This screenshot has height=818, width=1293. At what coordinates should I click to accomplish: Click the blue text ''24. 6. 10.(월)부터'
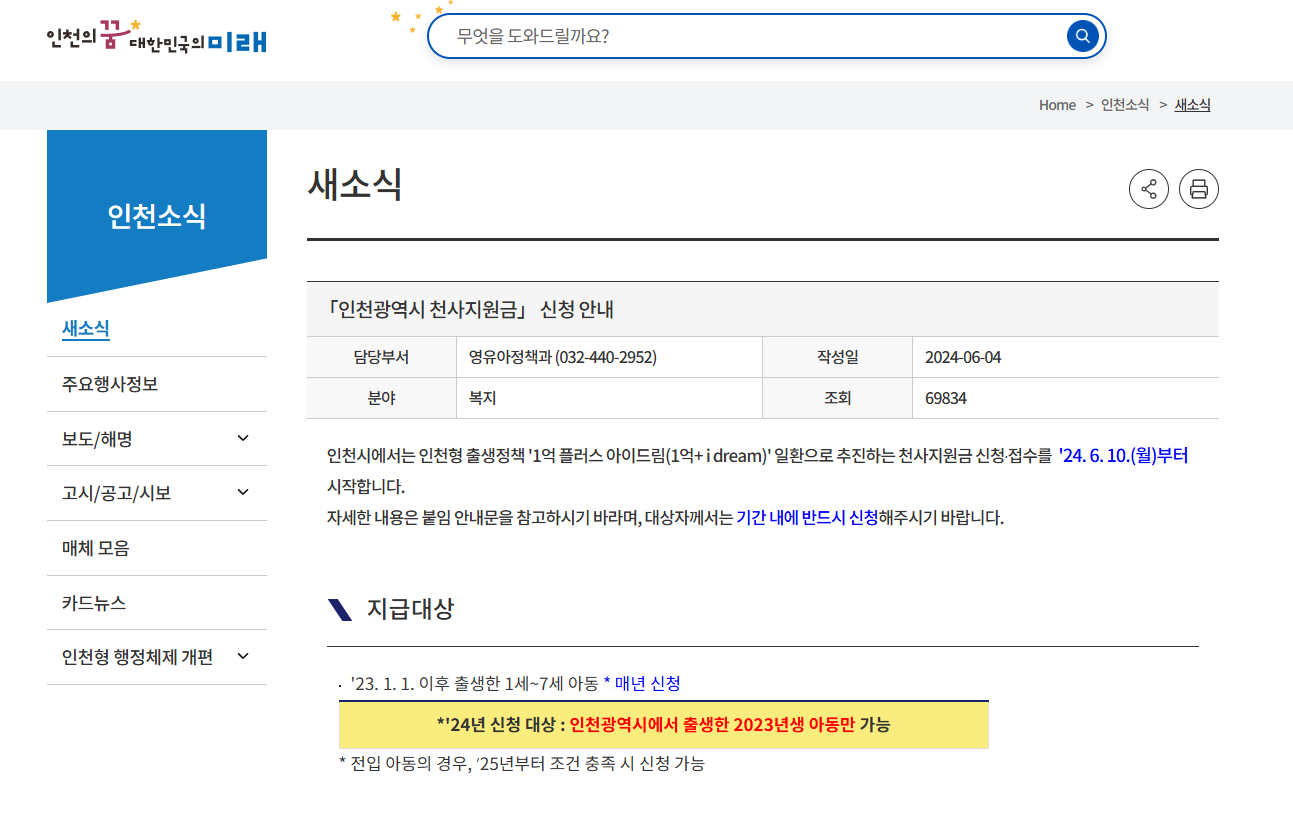click(1123, 456)
